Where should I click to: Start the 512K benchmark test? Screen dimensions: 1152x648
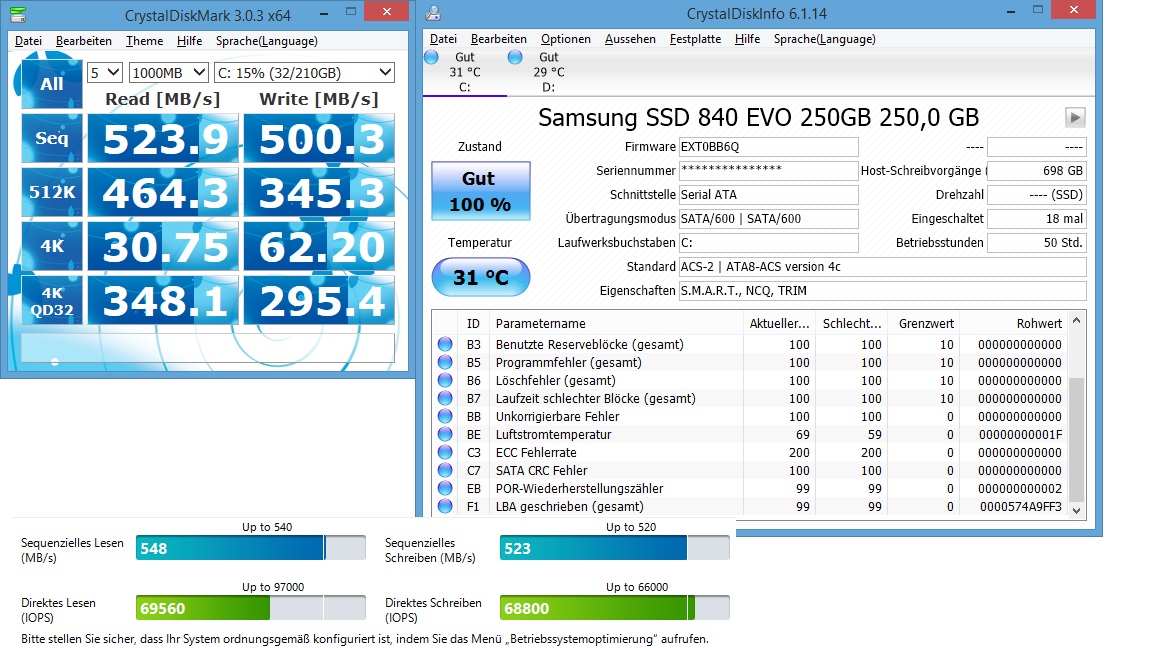click(51, 192)
